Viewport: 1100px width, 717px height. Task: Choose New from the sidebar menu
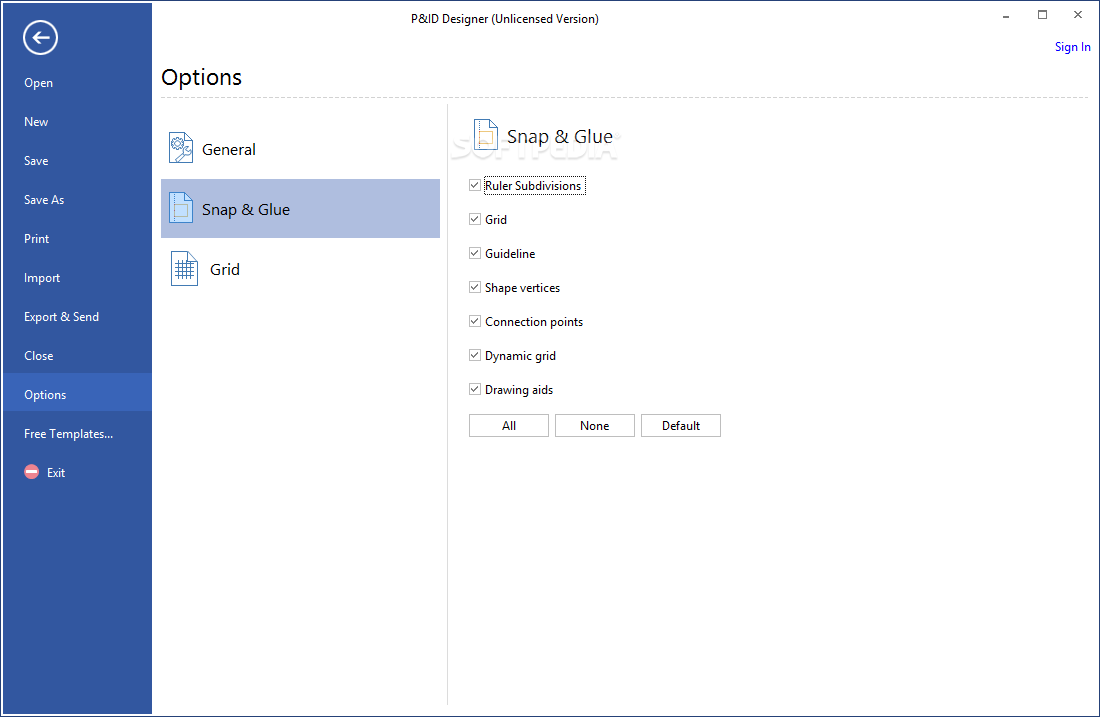tap(36, 121)
